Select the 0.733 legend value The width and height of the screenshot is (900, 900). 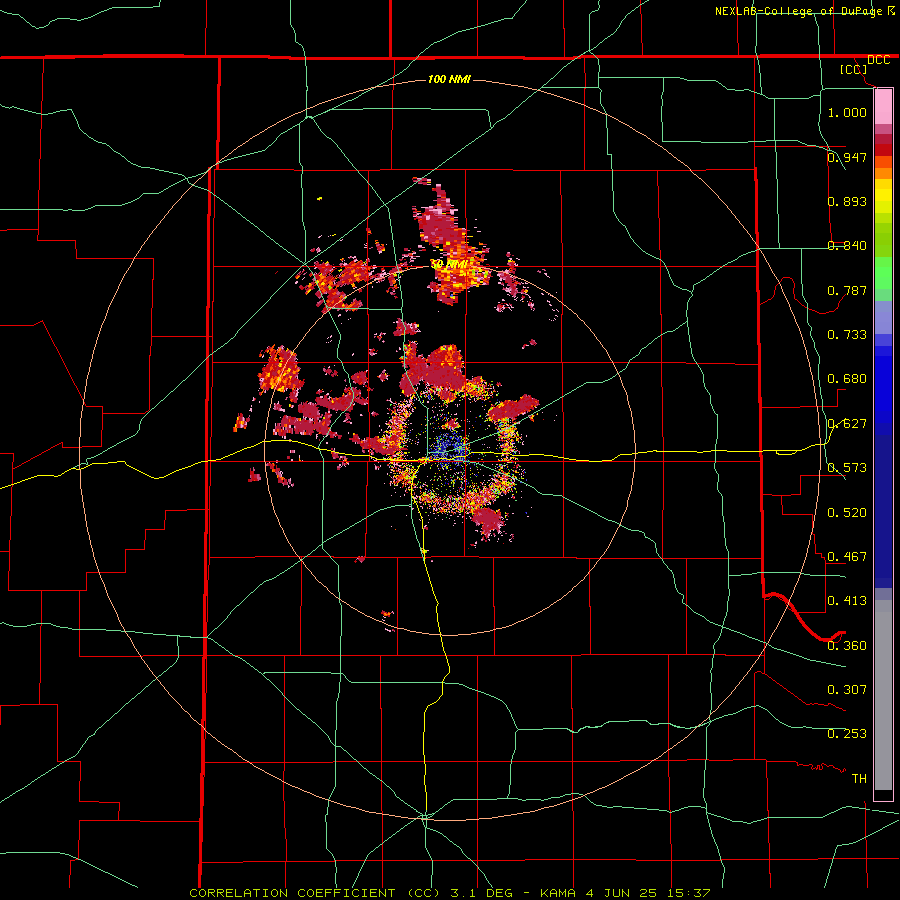pyautogui.click(x=847, y=334)
